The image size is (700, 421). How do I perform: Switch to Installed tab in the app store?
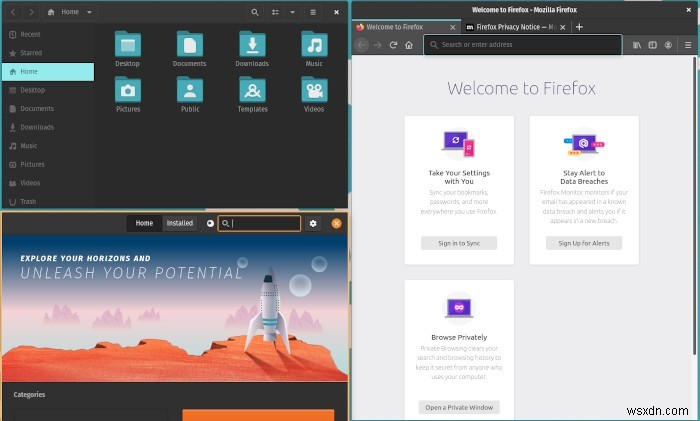(180, 223)
